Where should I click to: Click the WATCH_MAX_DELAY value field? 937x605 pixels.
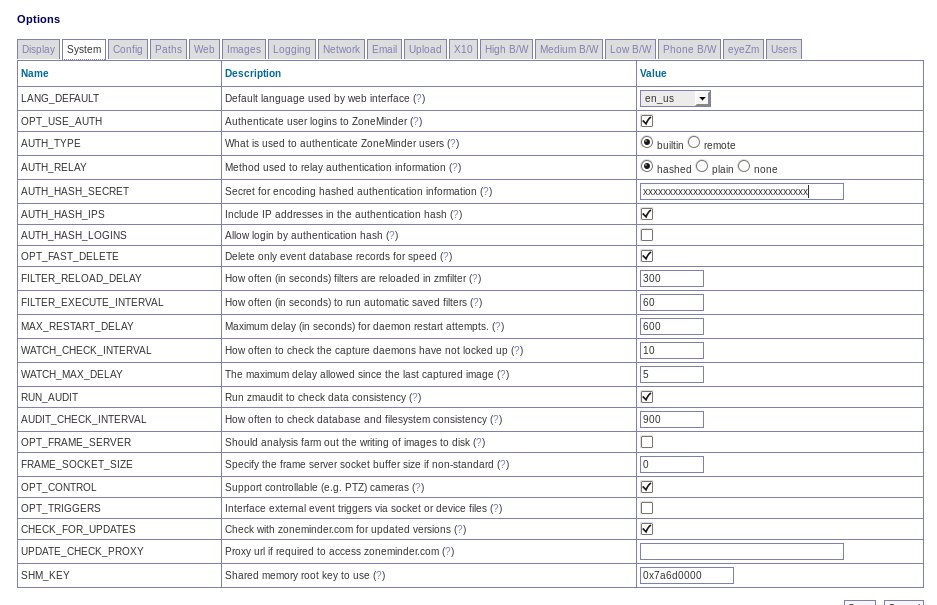point(672,374)
